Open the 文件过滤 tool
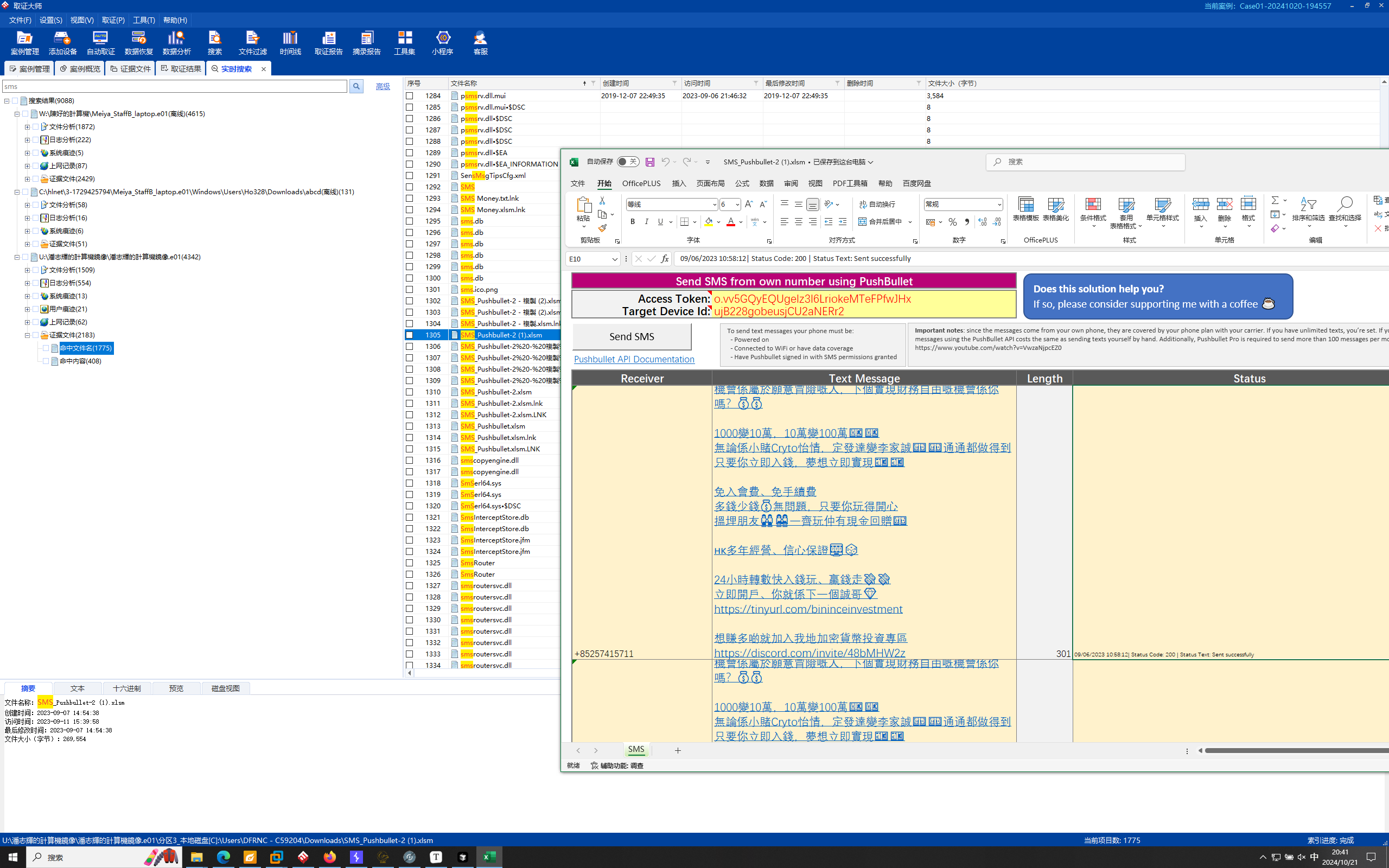 click(252, 43)
